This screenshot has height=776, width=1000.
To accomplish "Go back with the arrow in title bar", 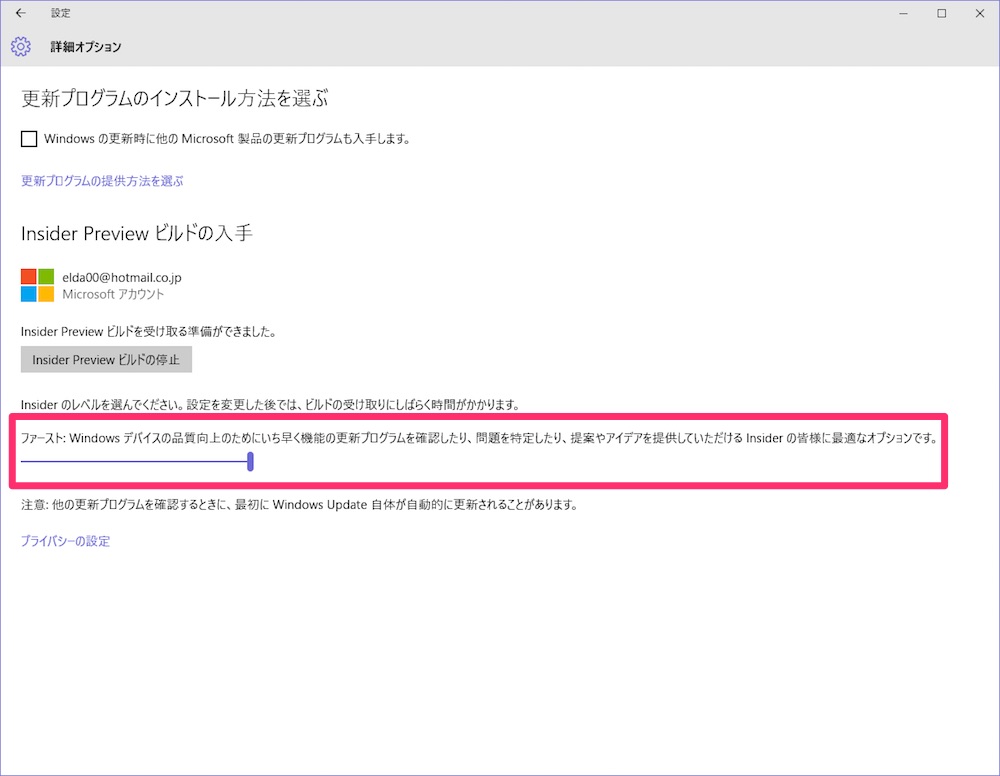I will tap(20, 13).
